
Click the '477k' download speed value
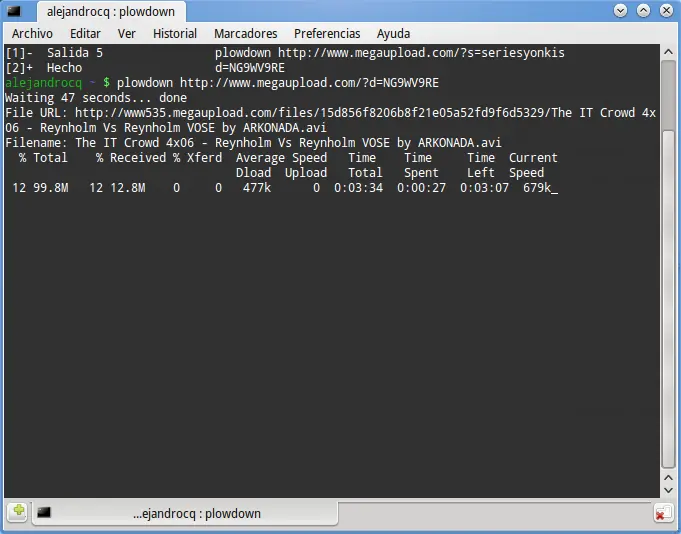[x=257, y=188]
